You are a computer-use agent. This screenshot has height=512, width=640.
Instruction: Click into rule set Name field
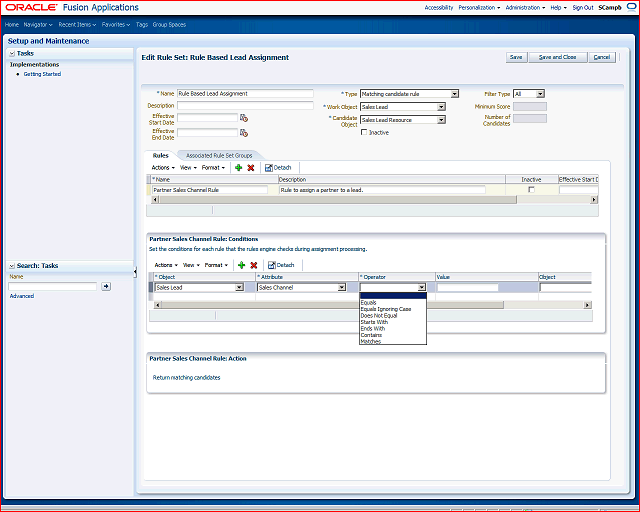245,93
